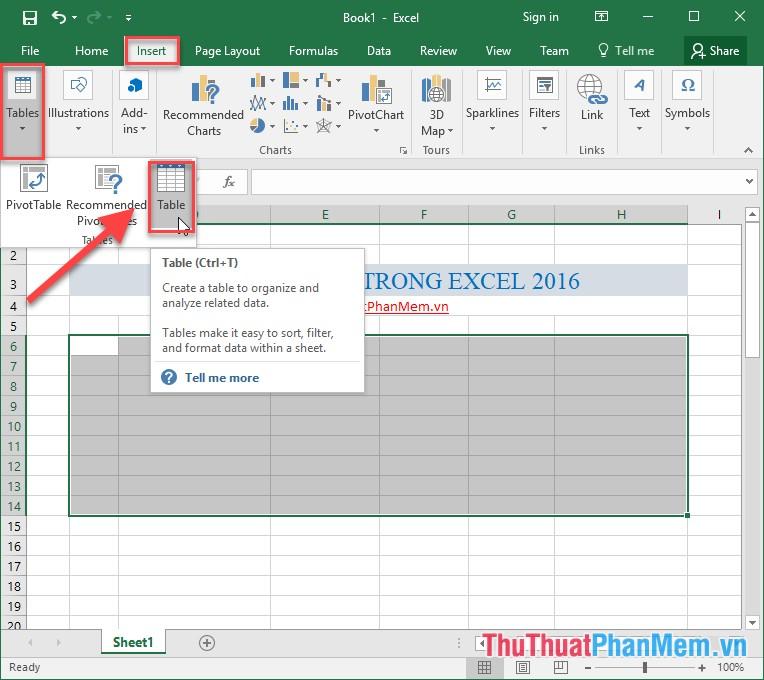764x680 pixels.
Task: Open Ribbon Display Options
Action: click(601, 17)
